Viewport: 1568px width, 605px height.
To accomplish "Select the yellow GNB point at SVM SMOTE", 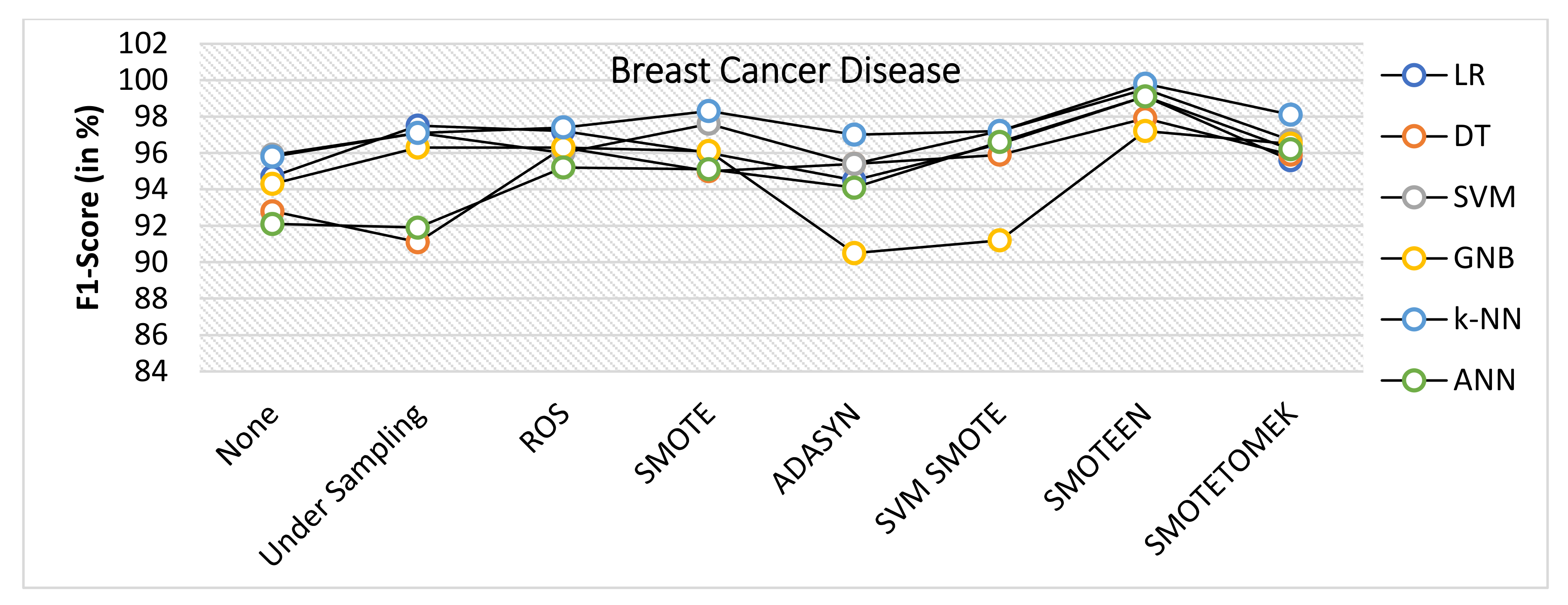I will 999,241.
